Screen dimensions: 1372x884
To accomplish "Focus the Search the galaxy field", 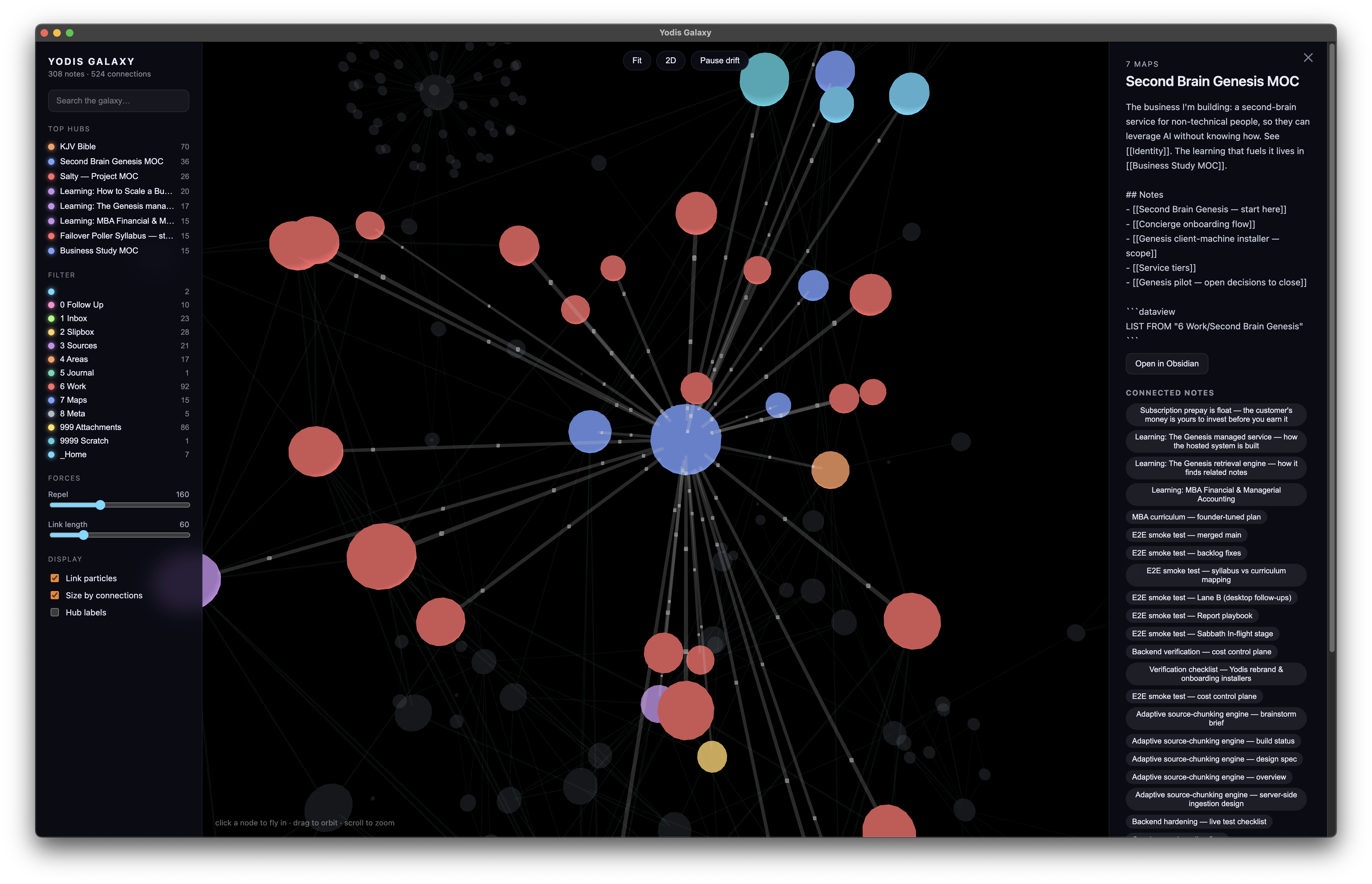I will click(118, 101).
